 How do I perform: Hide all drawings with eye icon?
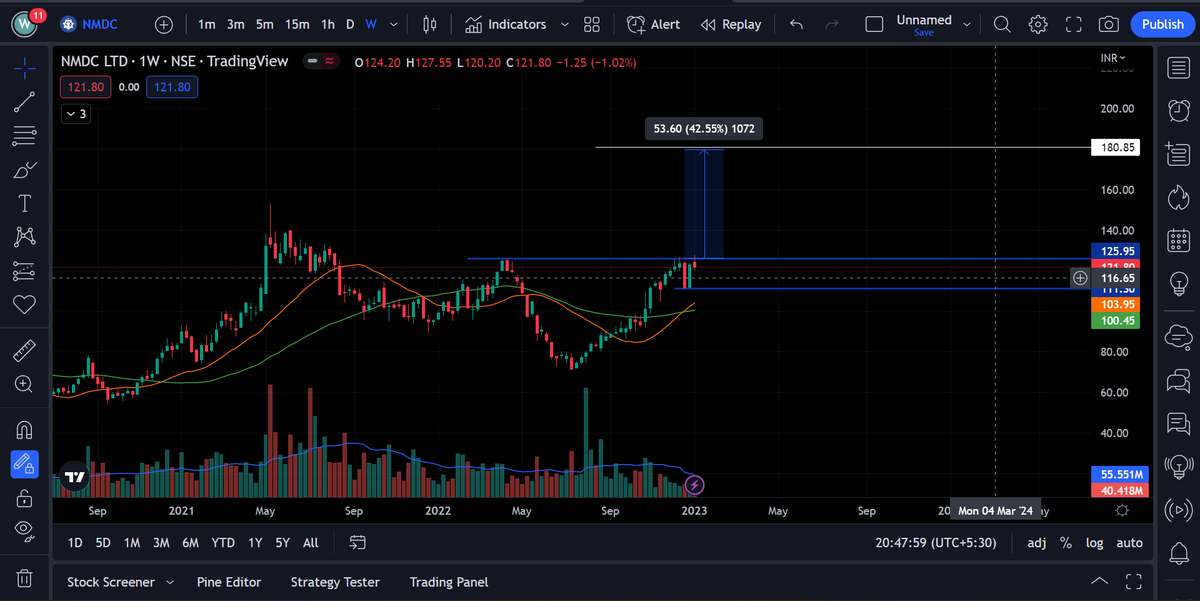[x=25, y=531]
